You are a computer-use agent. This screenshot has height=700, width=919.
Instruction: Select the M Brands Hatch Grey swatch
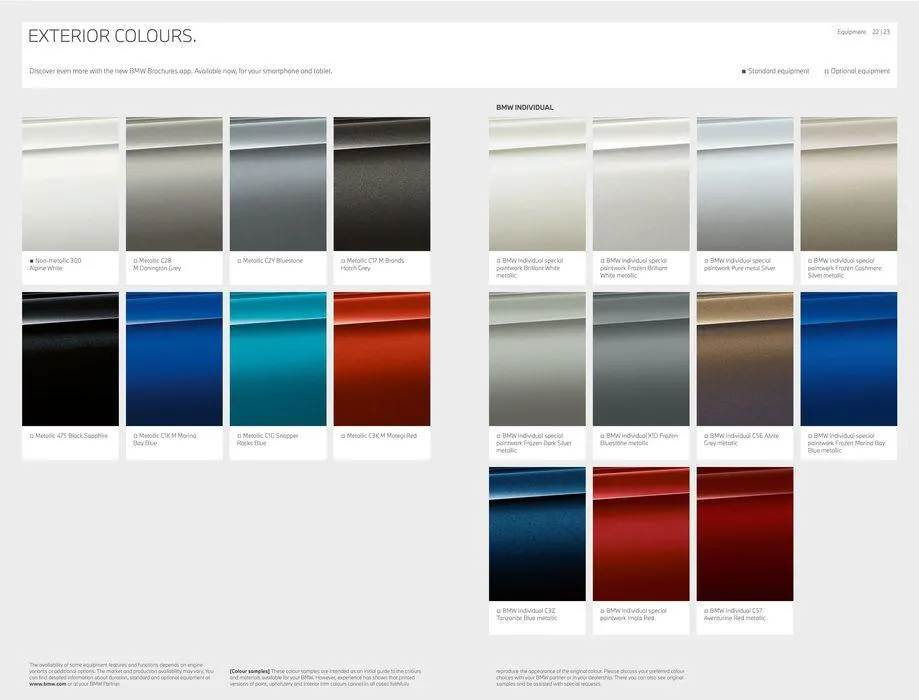382,184
